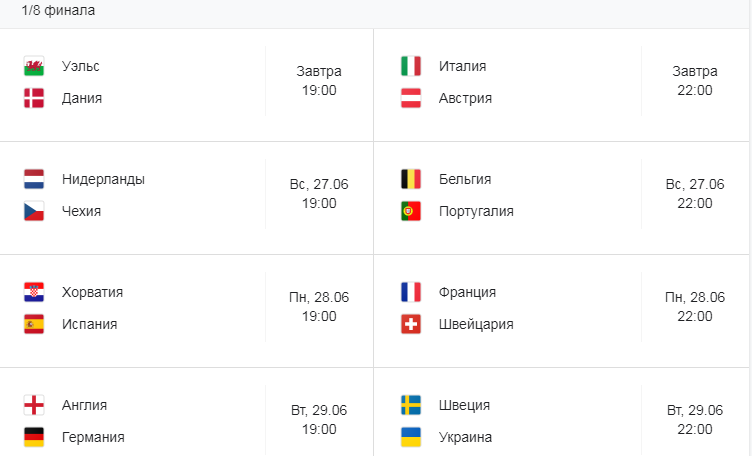Open the Германия team link
752x456 pixels.
[x=93, y=437]
